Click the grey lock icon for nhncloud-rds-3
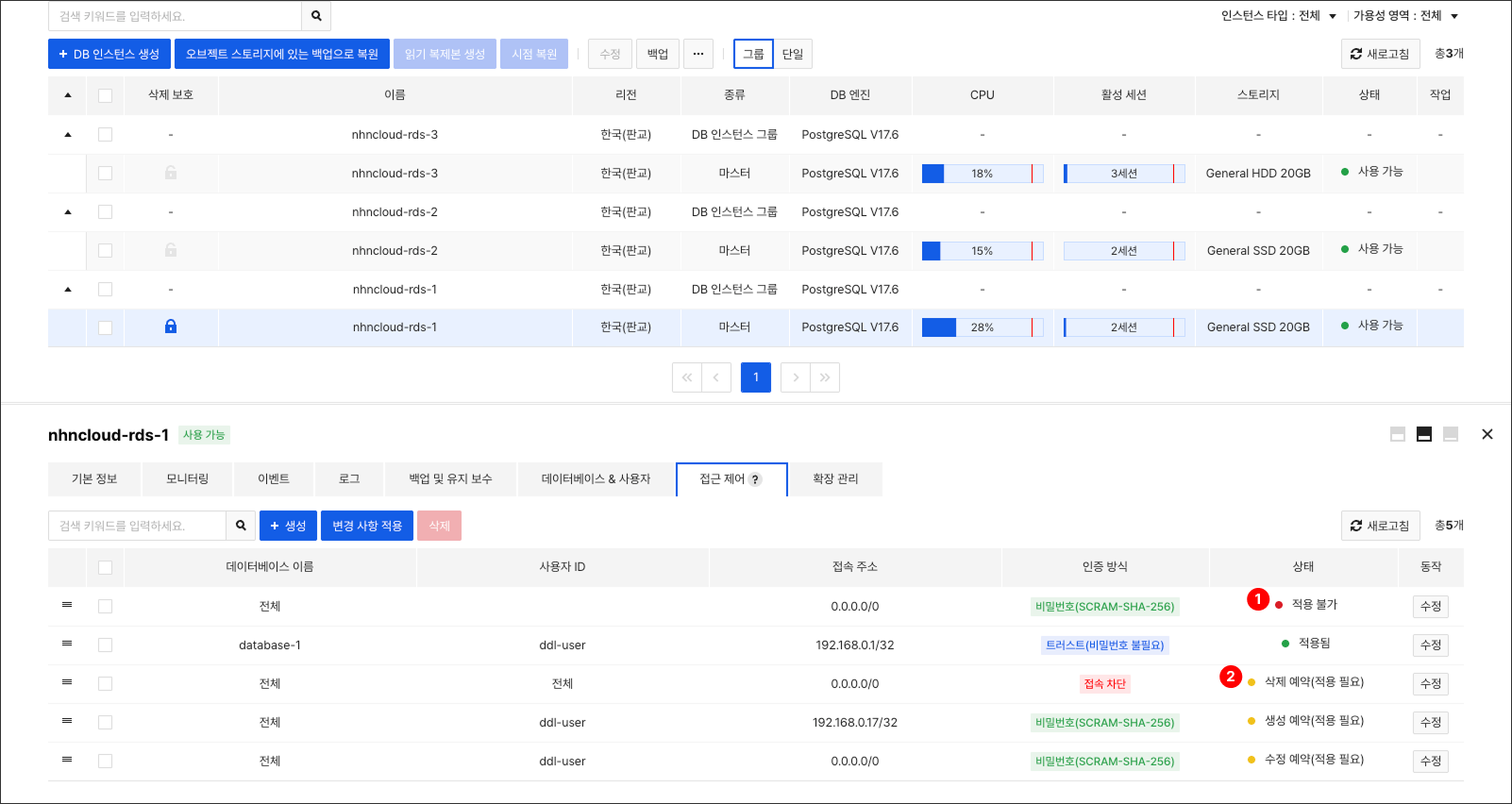The image size is (1512, 804). pyautogui.click(x=171, y=173)
